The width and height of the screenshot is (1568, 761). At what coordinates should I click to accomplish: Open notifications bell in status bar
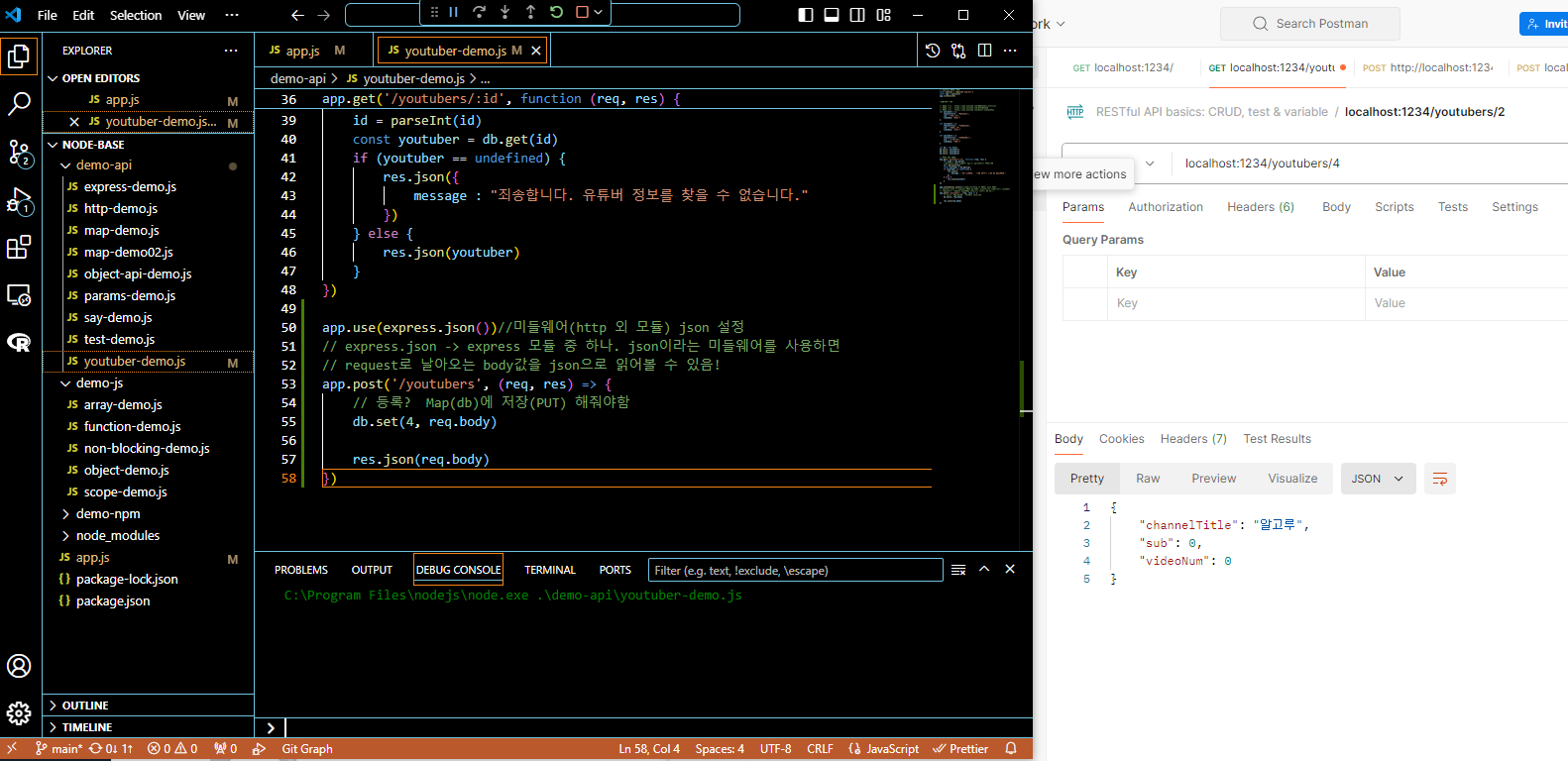(x=1011, y=749)
